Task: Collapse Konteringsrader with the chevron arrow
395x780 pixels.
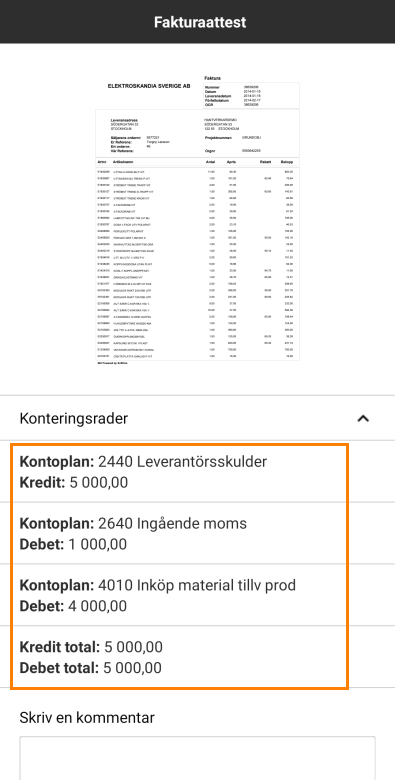Action: coord(363,419)
